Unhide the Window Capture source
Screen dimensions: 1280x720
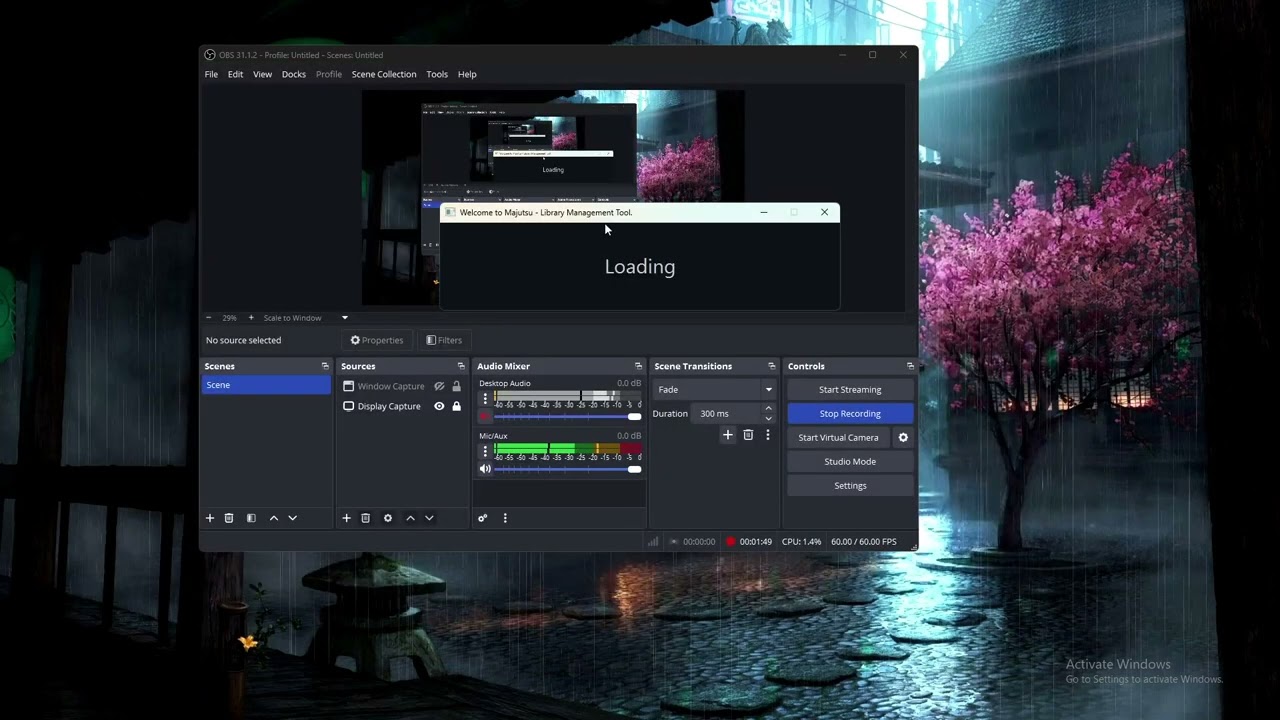coord(439,386)
